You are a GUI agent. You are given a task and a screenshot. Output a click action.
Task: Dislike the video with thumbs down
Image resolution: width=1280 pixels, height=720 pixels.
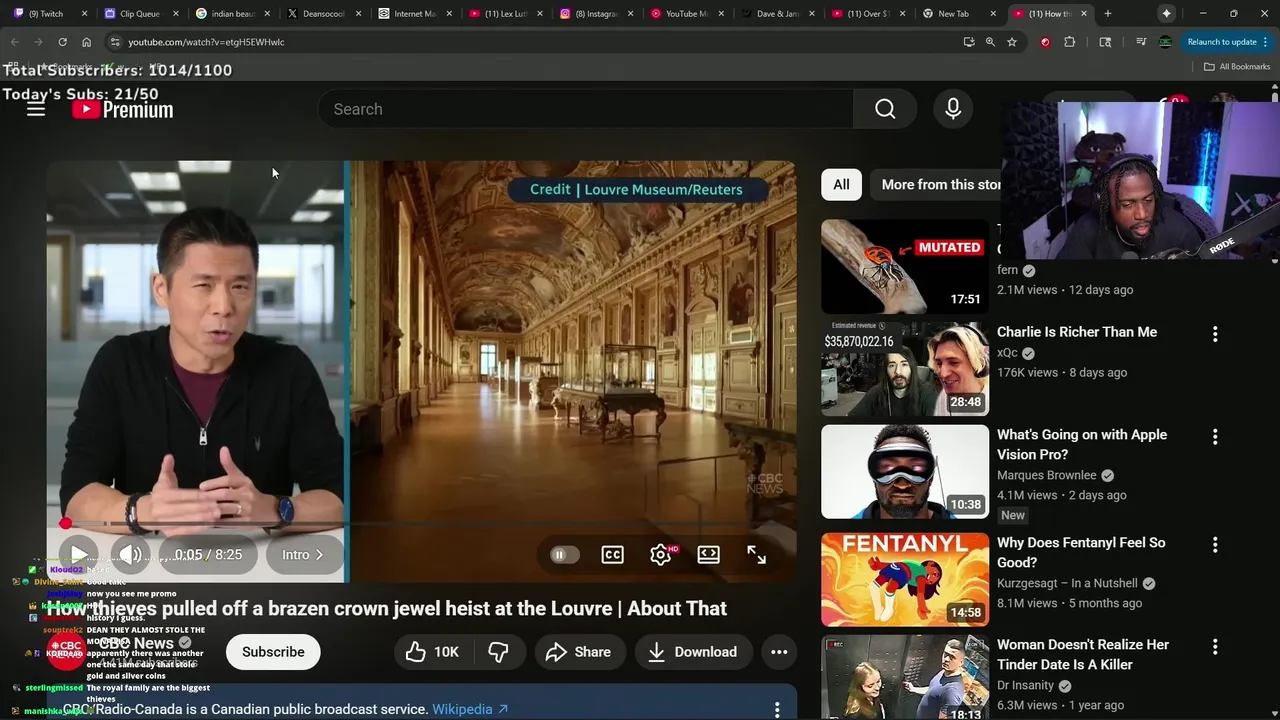[x=498, y=652]
